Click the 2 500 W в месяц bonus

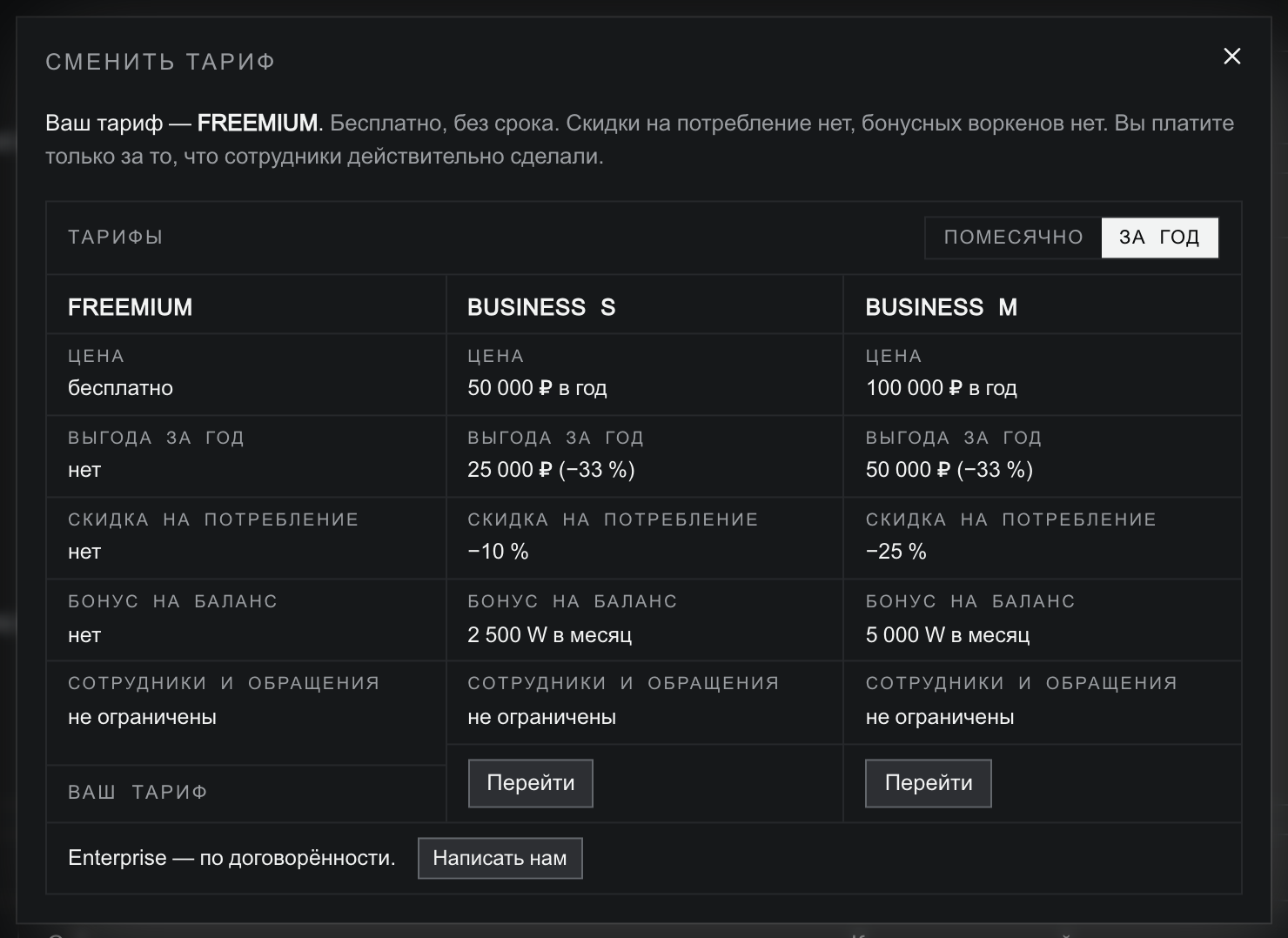point(550,635)
